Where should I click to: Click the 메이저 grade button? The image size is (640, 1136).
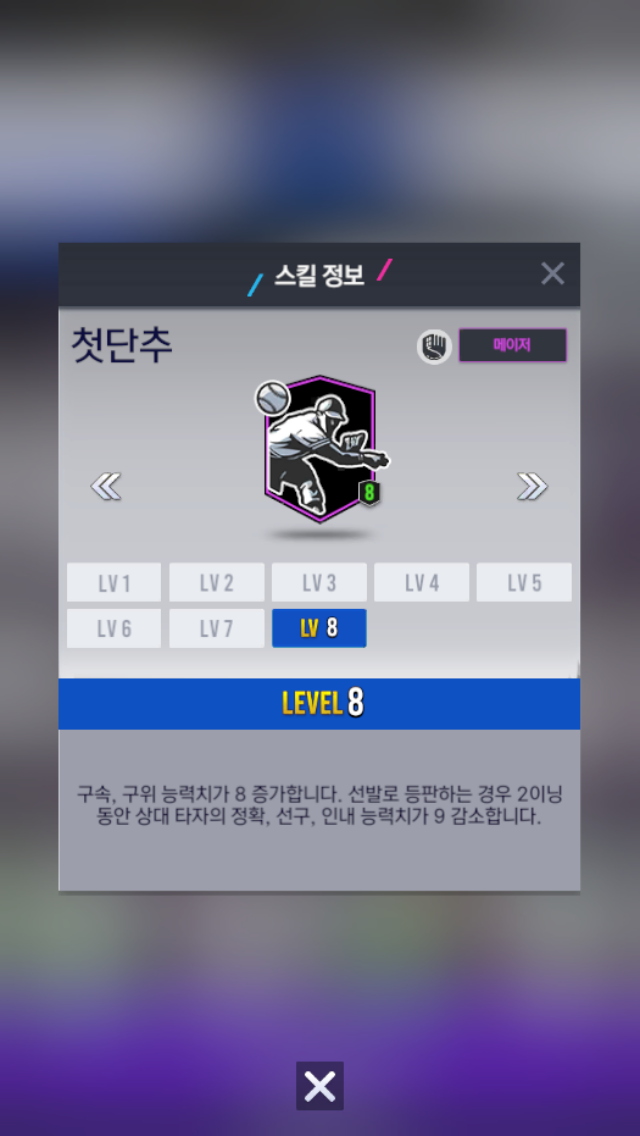click(x=512, y=346)
